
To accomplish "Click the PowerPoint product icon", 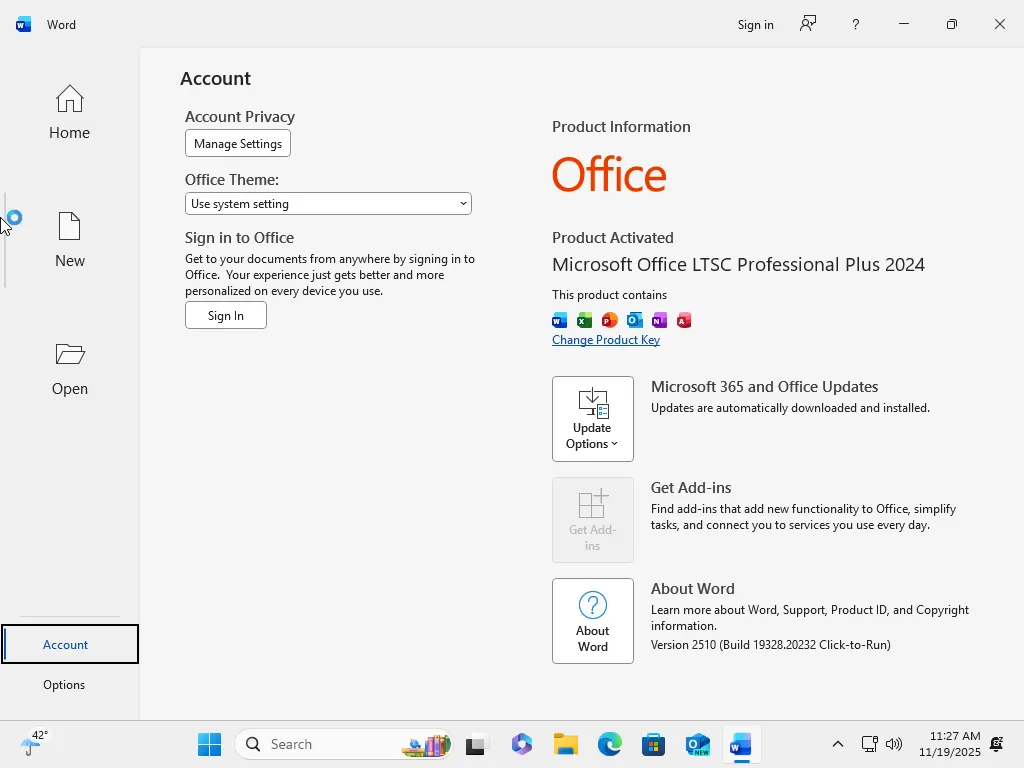I will (x=609, y=320).
